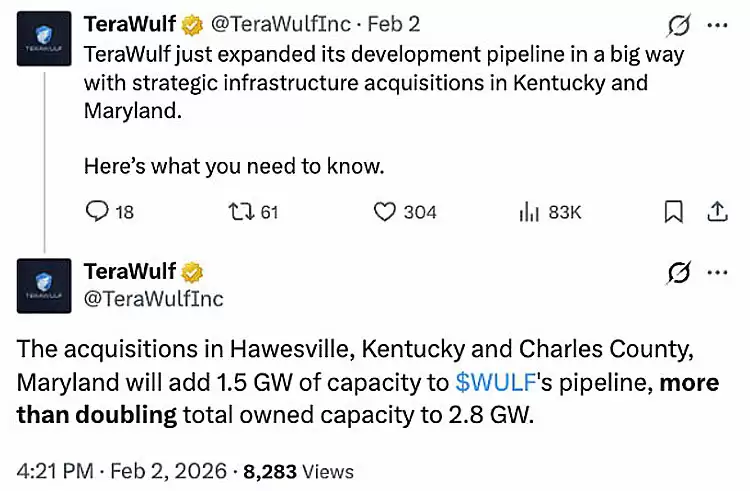
Task: Open more options menu on second tweet
Action: point(717,273)
